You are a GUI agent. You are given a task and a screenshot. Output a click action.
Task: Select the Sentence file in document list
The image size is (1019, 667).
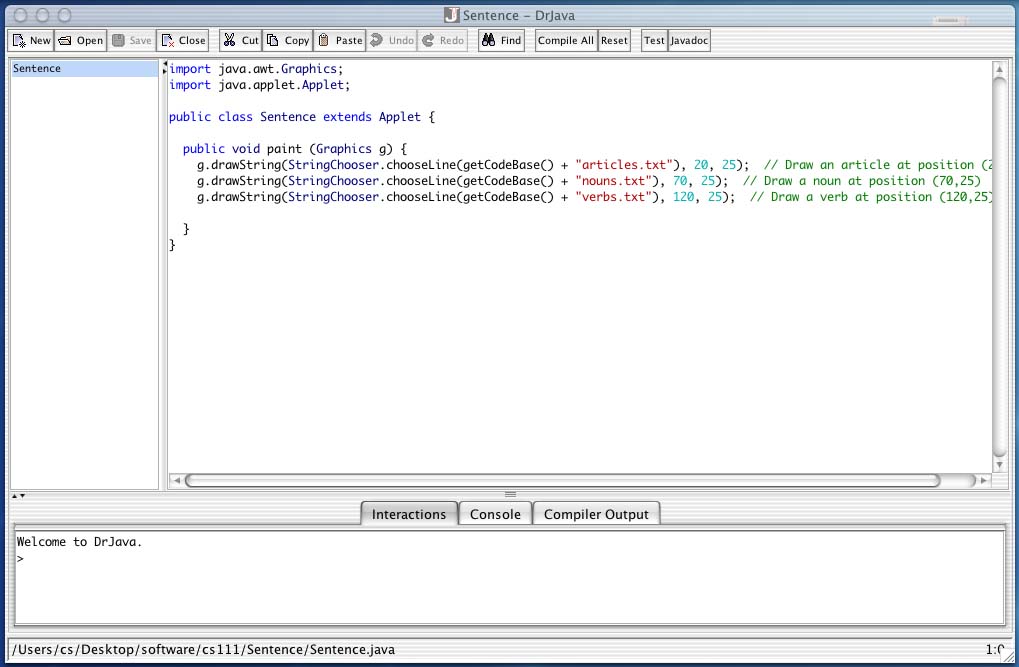[x=37, y=69]
